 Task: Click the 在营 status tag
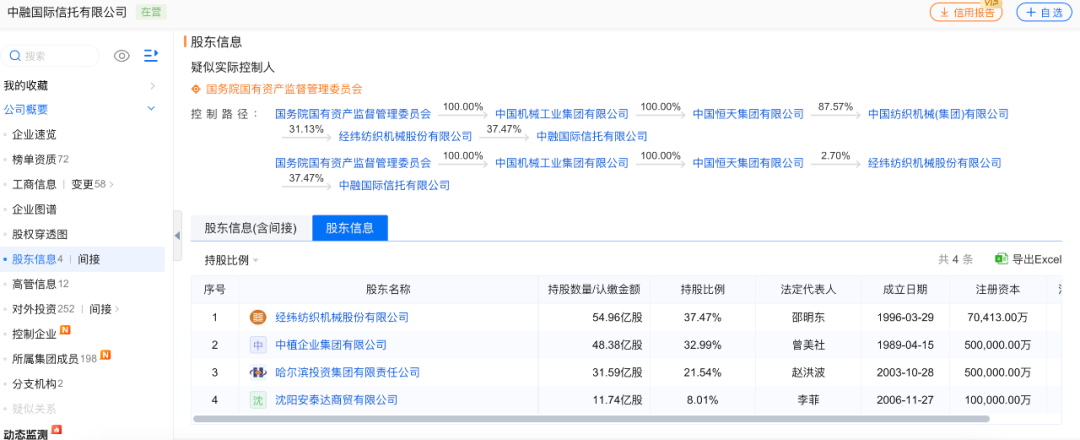(x=151, y=12)
